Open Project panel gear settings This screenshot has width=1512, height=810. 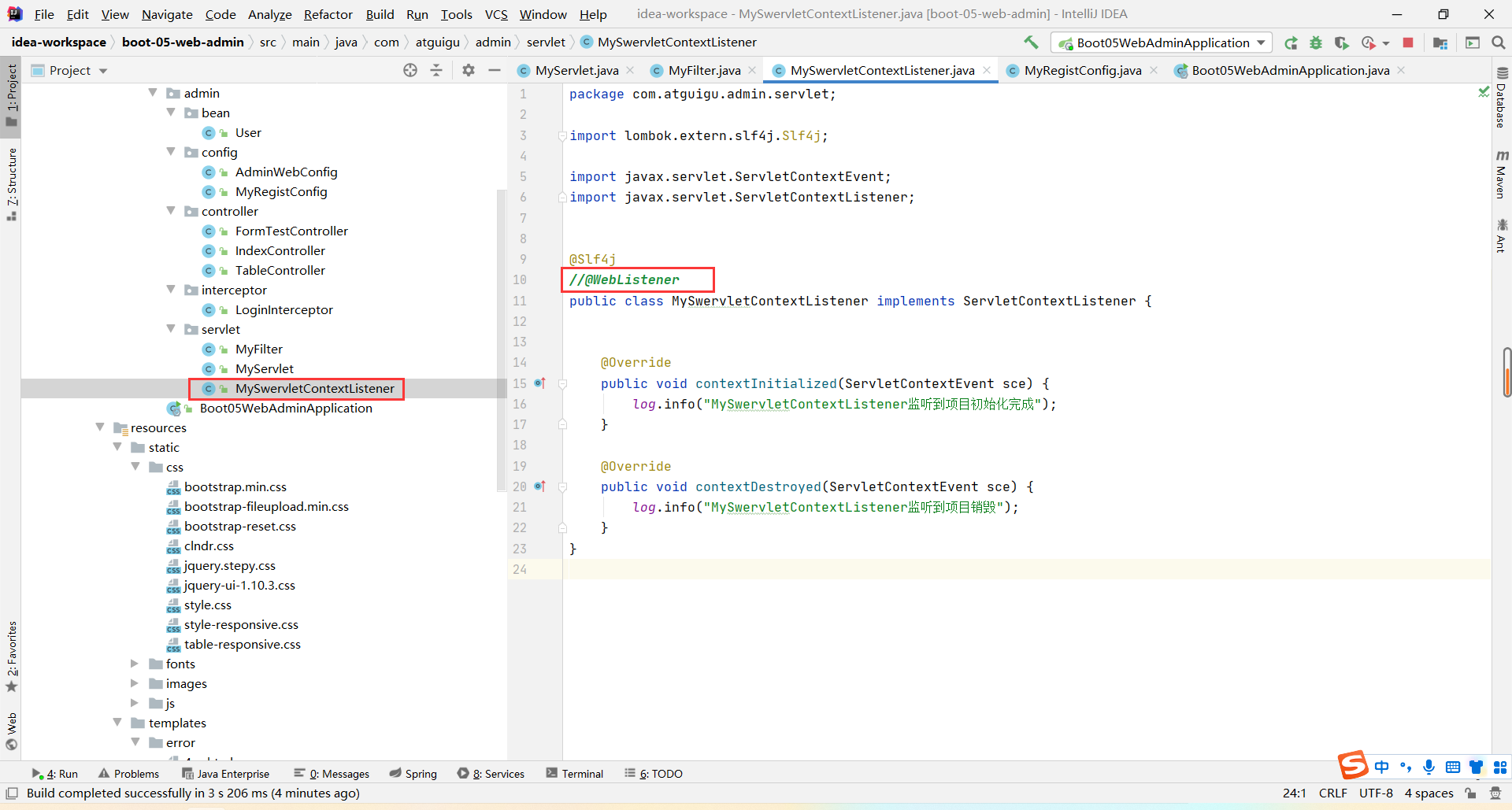pos(469,70)
